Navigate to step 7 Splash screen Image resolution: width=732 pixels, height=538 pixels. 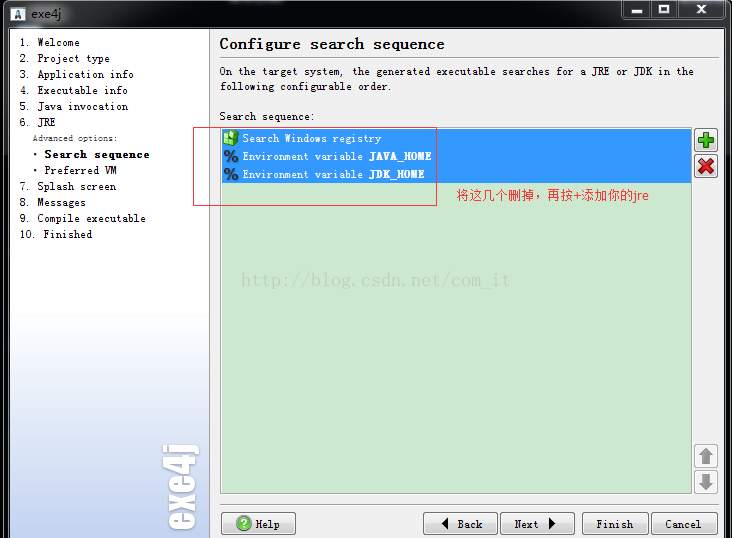tap(76, 187)
